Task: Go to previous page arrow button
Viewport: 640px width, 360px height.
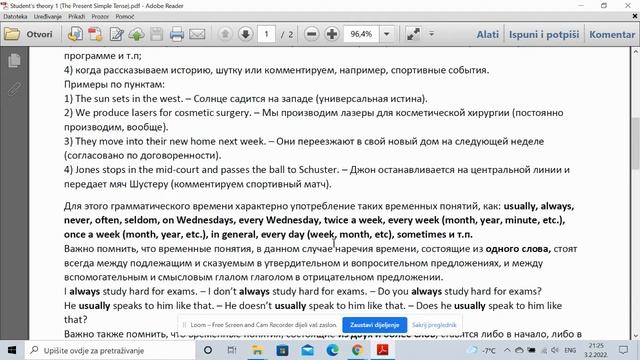Action: (x=225, y=34)
